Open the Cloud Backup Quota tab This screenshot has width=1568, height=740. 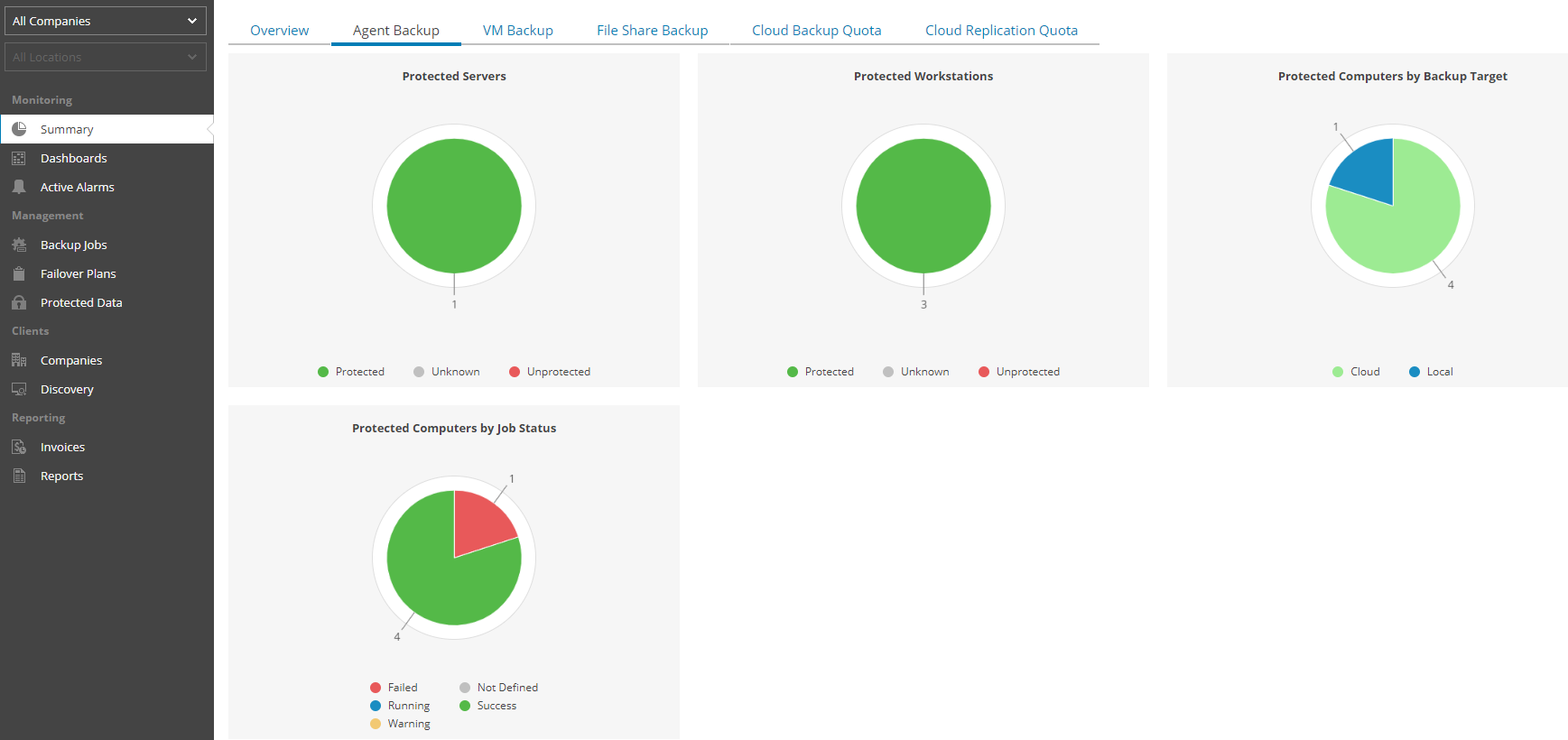point(817,31)
